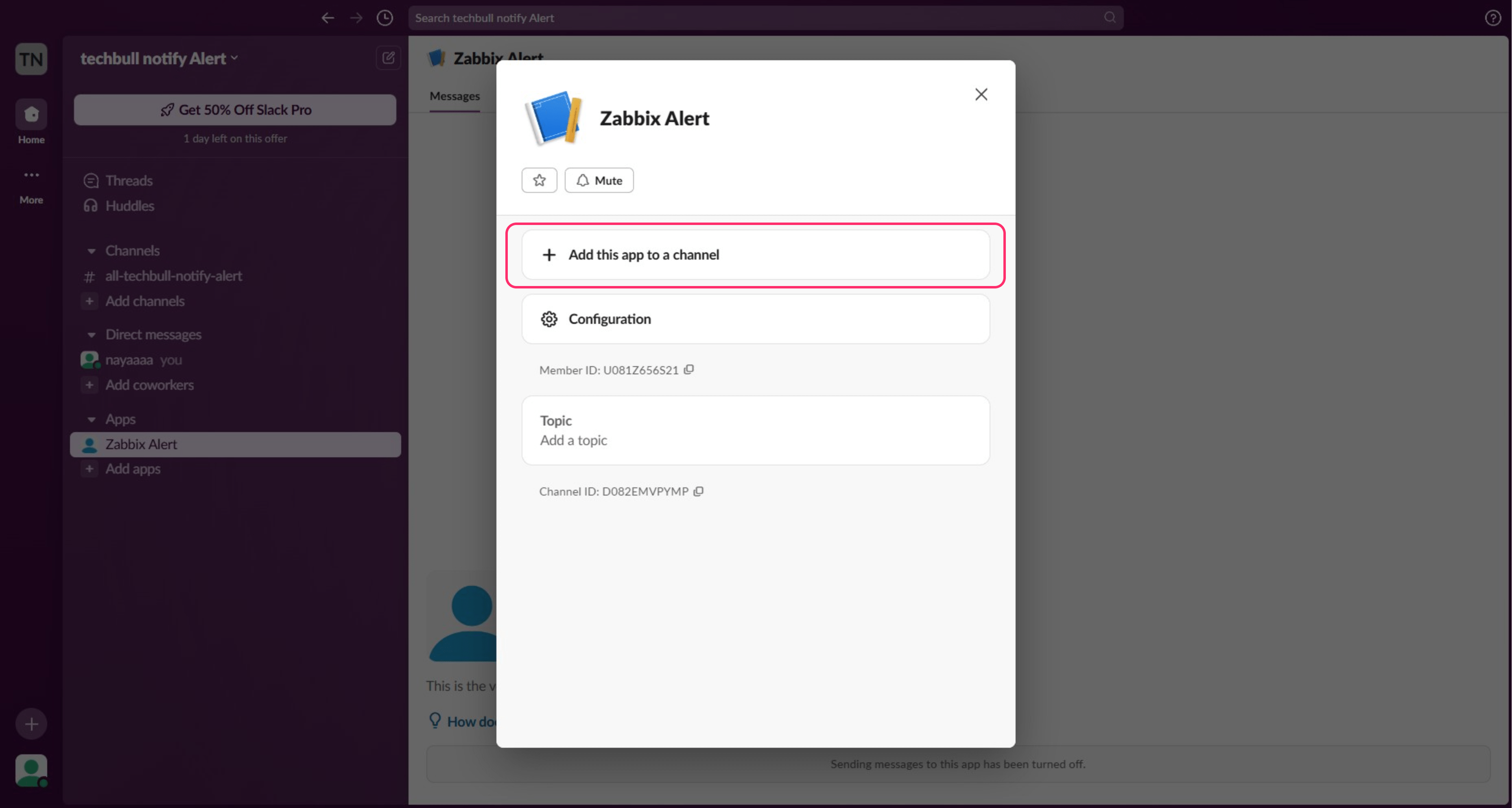Close the Zabbix Alert details dialog
Viewport: 1512px width, 808px height.
click(x=981, y=94)
